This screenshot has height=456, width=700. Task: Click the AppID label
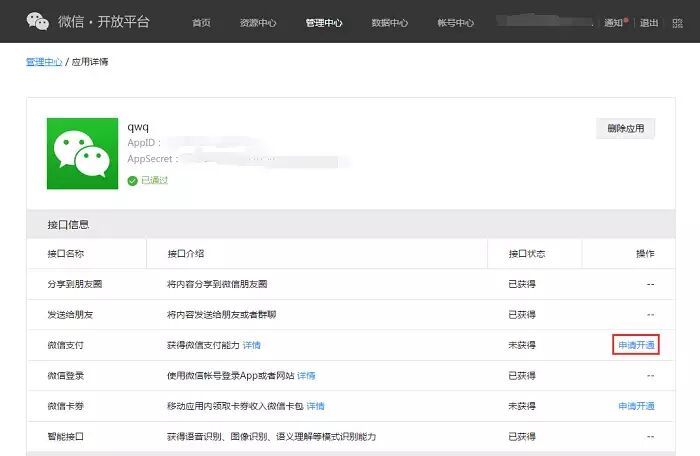coord(144,143)
